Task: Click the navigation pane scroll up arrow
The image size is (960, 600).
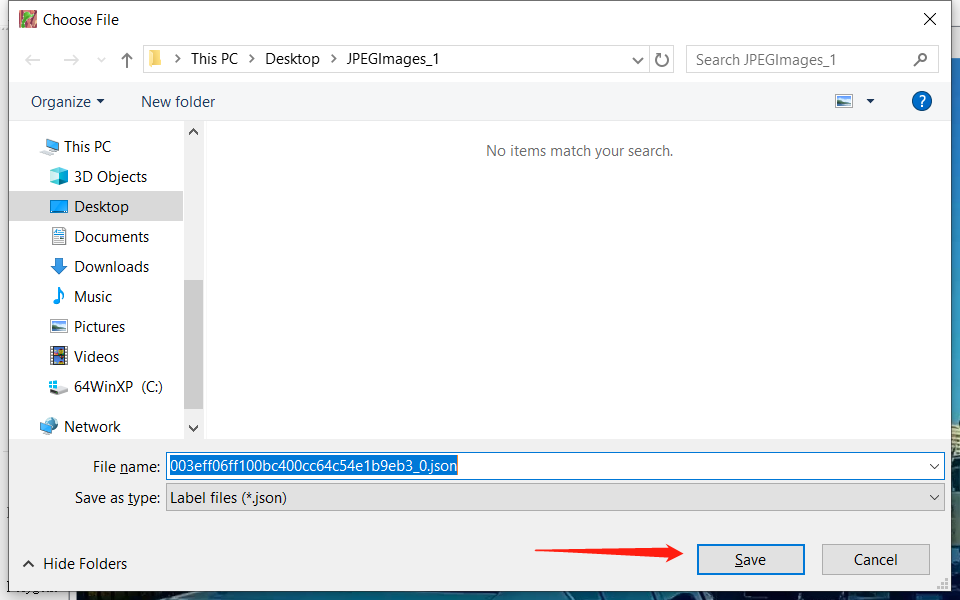Action: pyautogui.click(x=193, y=132)
